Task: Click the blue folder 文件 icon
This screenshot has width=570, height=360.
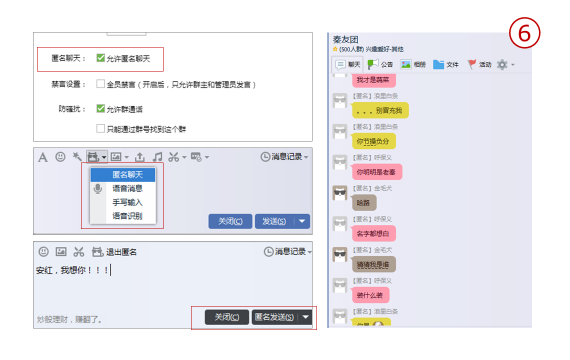Action: click(438, 64)
